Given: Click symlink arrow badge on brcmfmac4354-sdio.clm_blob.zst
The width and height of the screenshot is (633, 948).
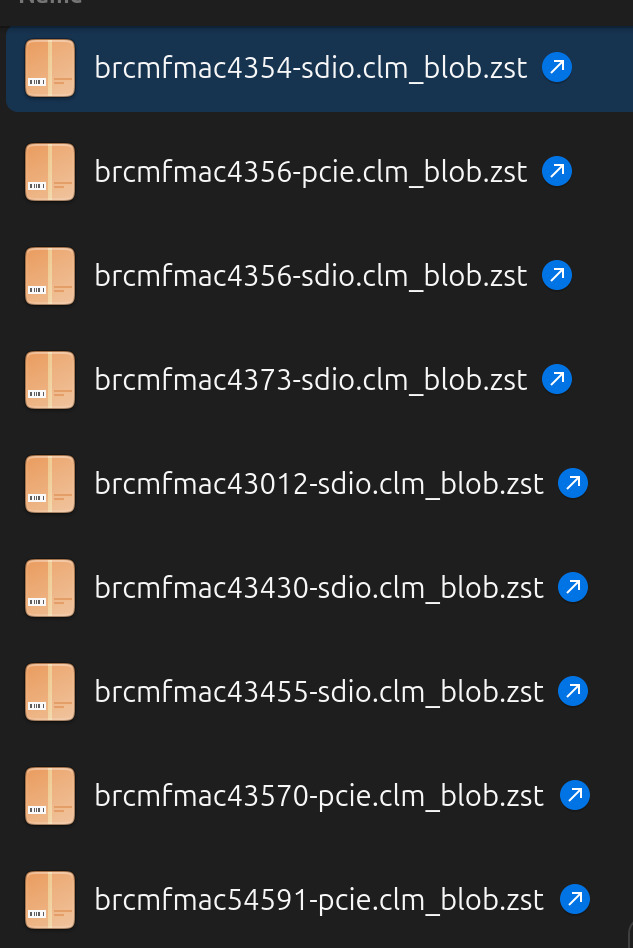Looking at the screenshot, I should (557, 67).
